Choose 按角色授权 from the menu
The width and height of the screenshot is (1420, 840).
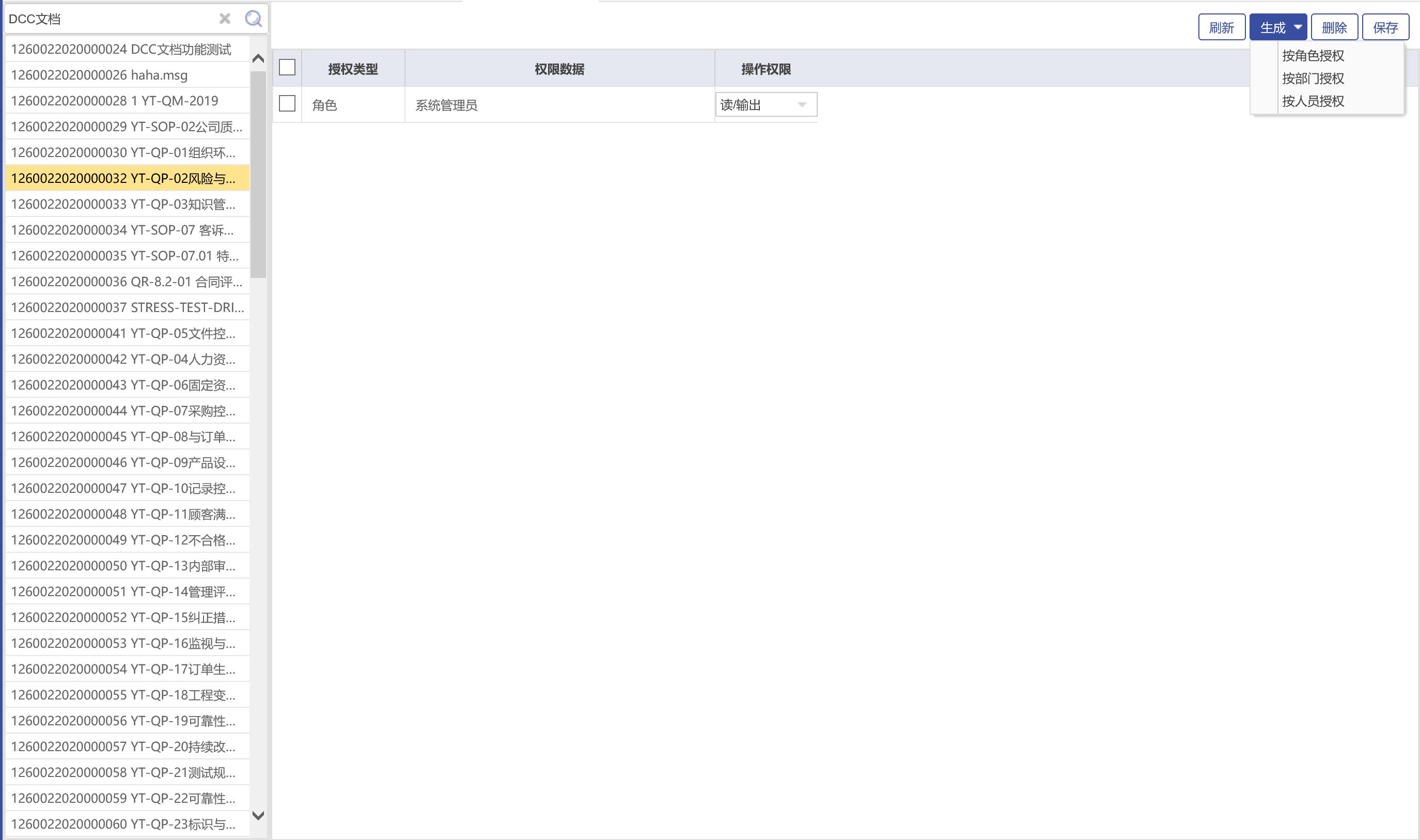(1313, 55)
